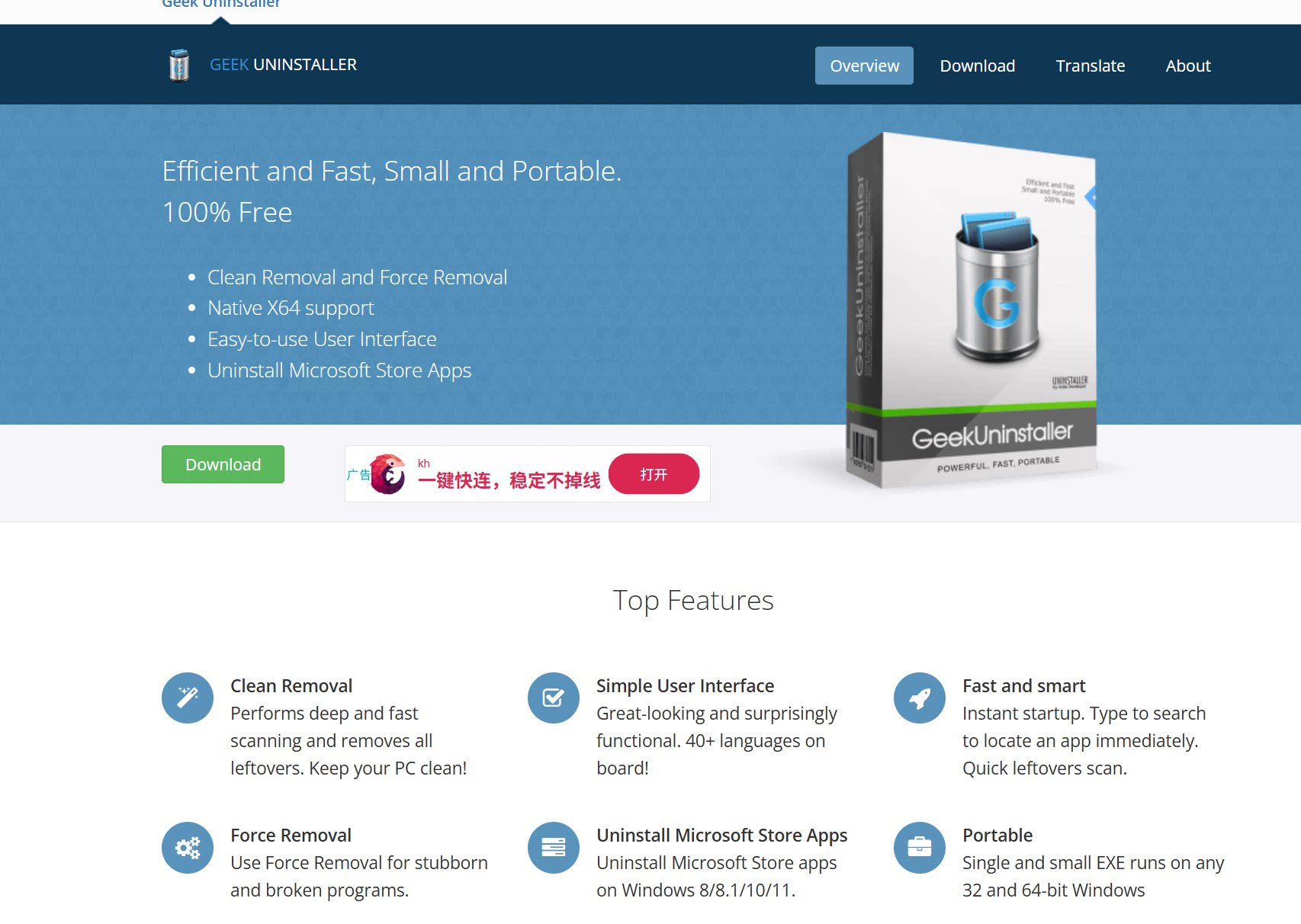Click the Uninstall Microsoft Store Apps list icon

554,847
